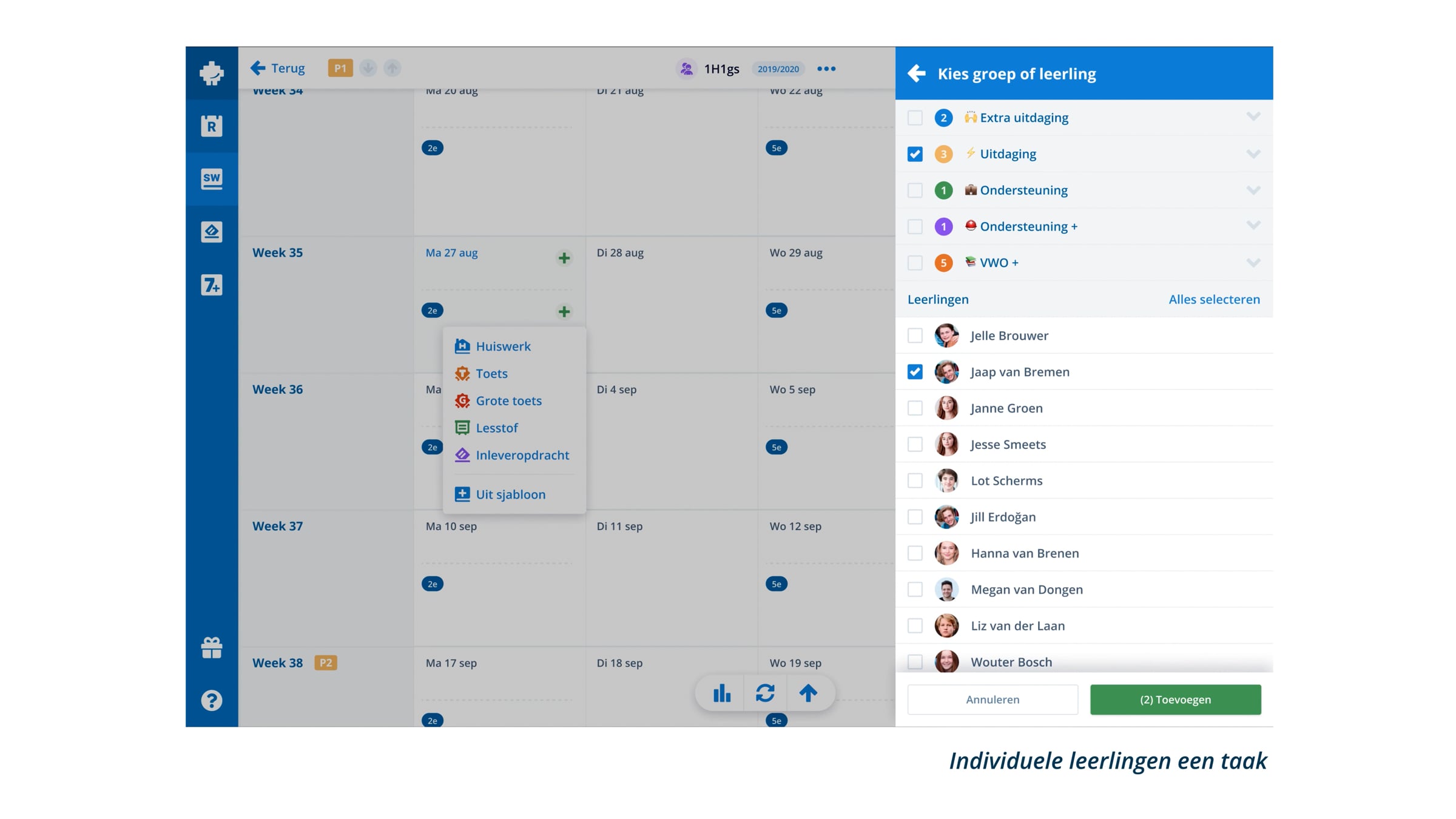Image resolution: width=1456 pixels, height=819 pixels.
Task: Click the refresh sync icon
Action: (765, 693)
